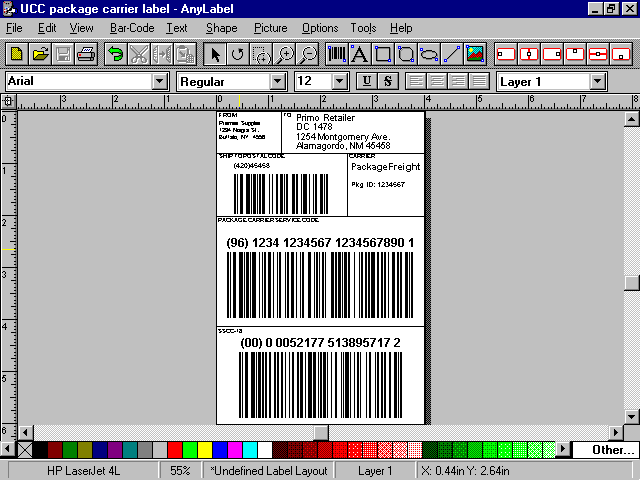This screenshot has width=640, height=480.
Task: Open the File menu
Action: tap(14, 28)
